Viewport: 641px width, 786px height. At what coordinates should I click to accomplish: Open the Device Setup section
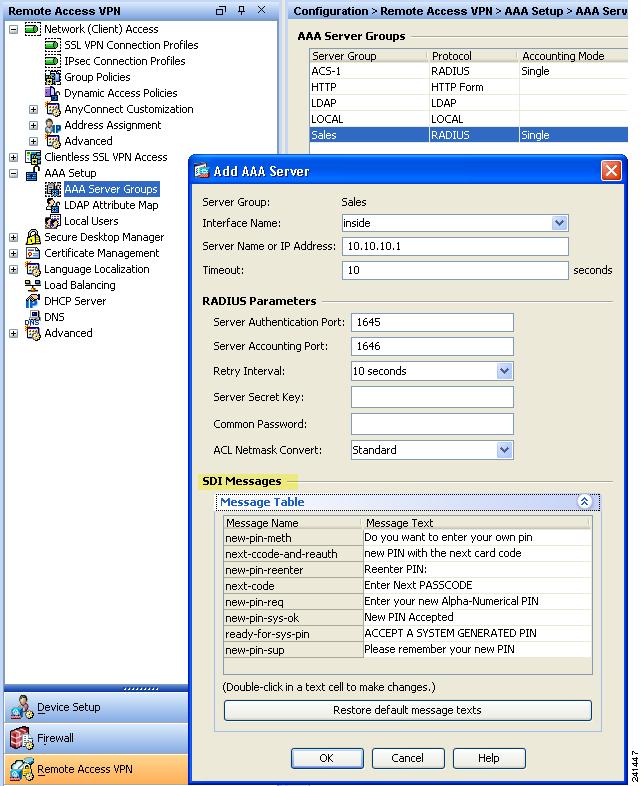click(96, 707)
